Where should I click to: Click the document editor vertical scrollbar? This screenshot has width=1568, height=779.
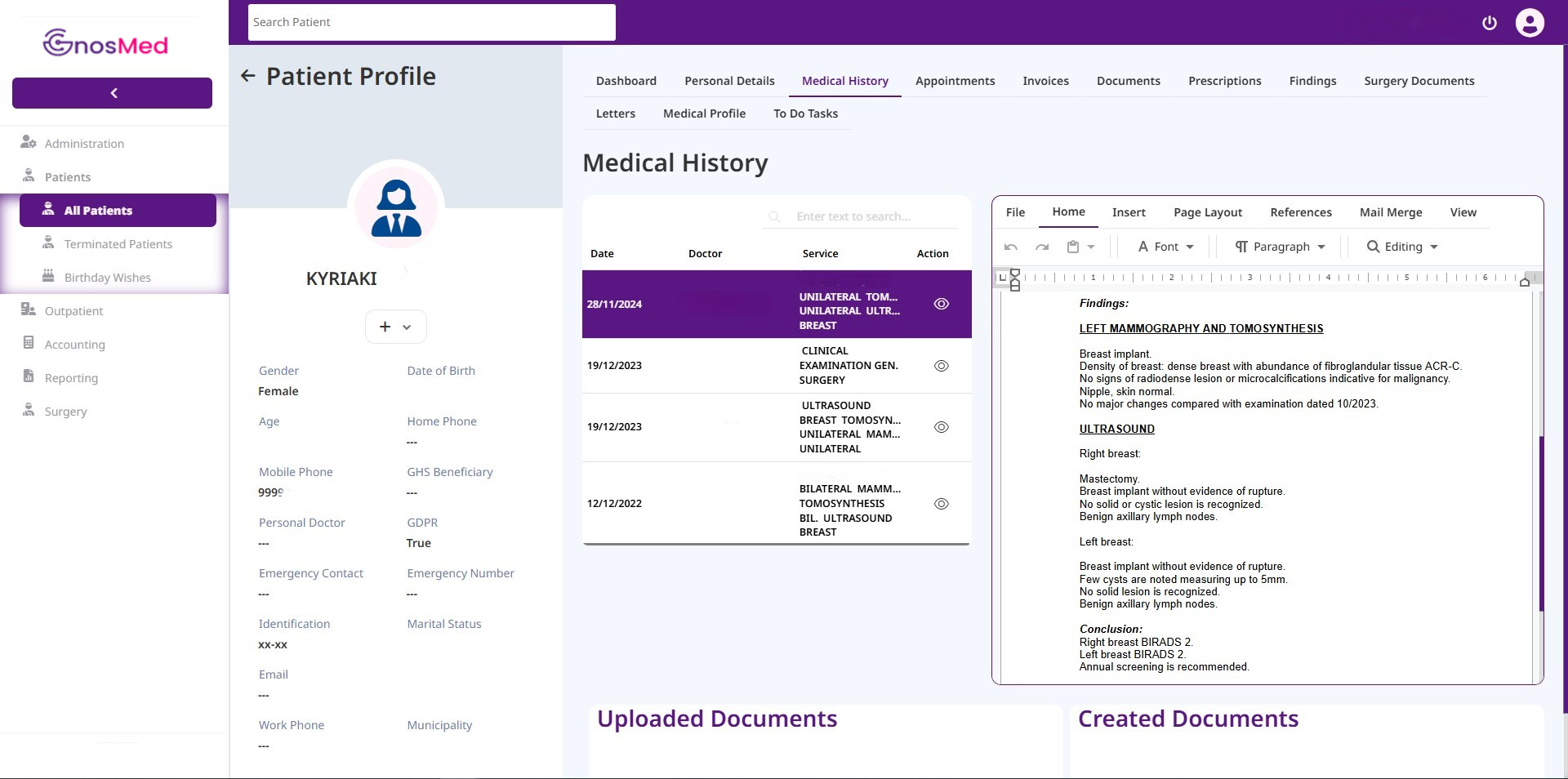(x=1540, y=523)
